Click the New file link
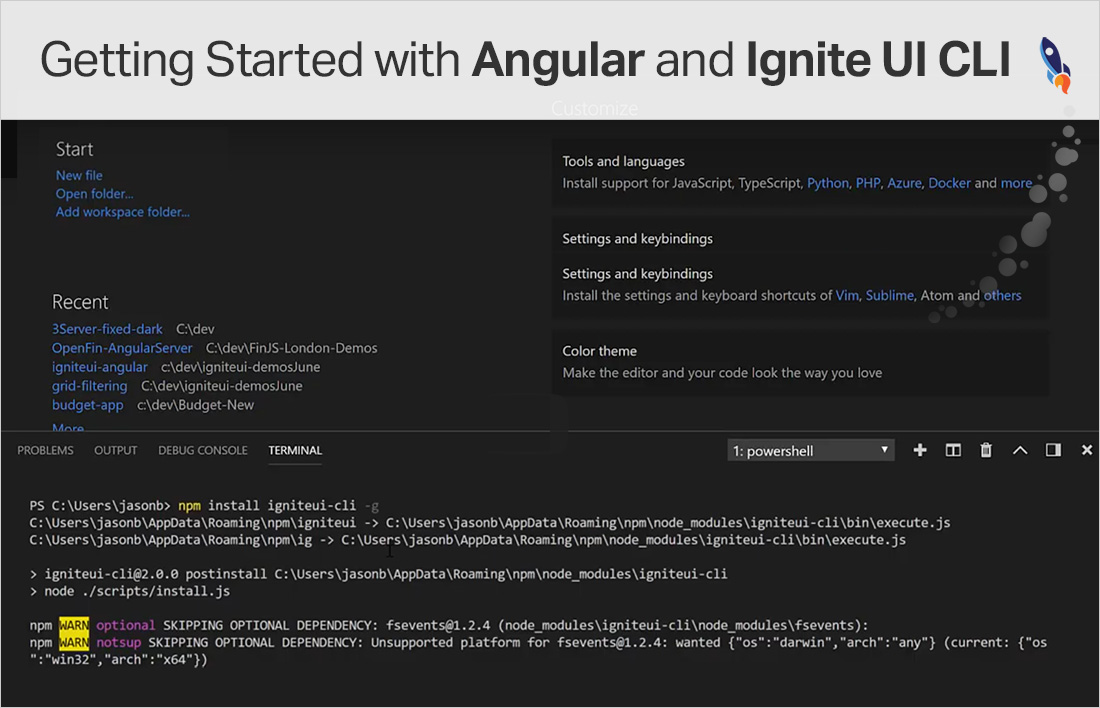Viewport: 1100px width, 708px height. 79,175
